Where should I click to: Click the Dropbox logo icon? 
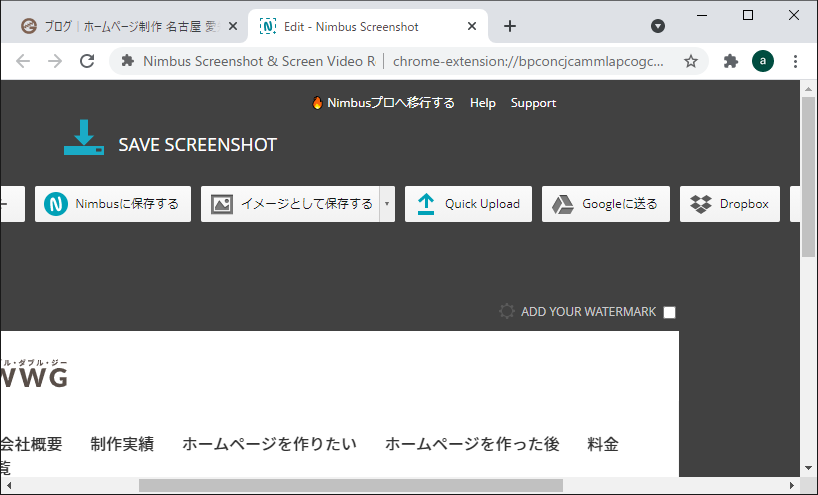(x=702, y=204)
